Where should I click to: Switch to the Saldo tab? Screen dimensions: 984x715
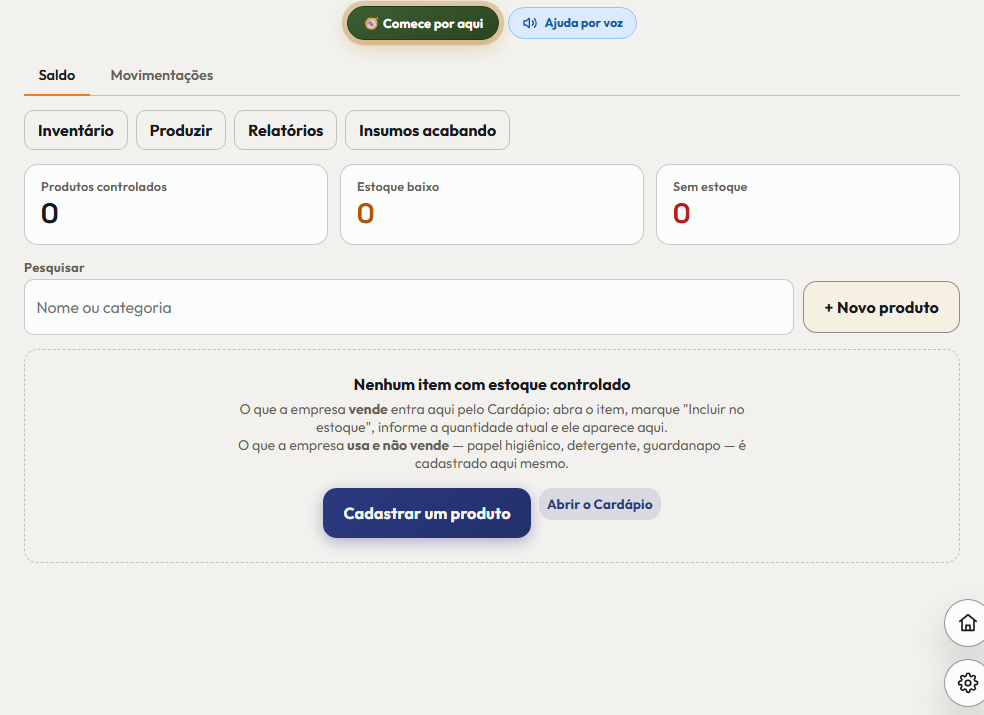tap(56, 75)
